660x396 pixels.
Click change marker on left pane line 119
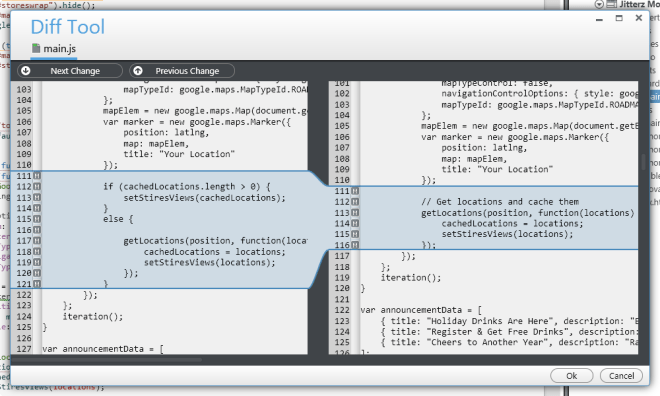(37, 262)
